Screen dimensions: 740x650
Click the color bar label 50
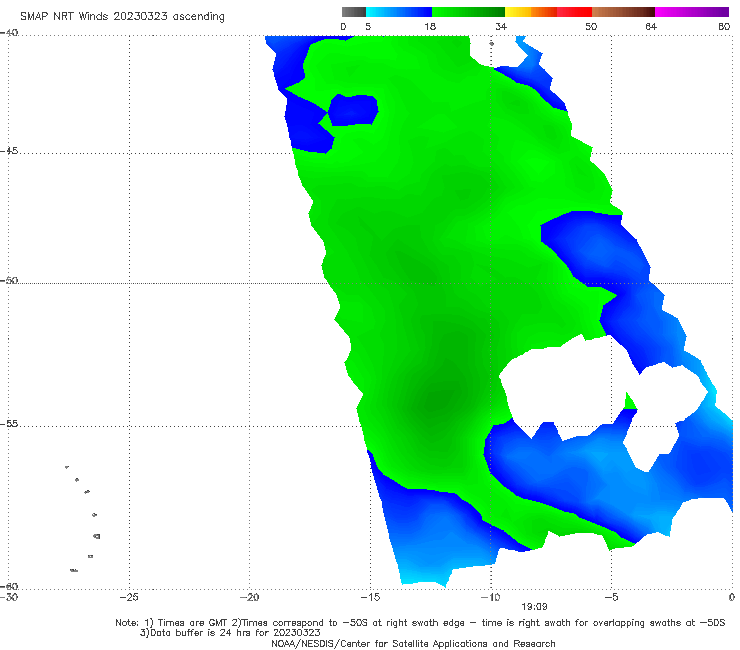point(591,26)
